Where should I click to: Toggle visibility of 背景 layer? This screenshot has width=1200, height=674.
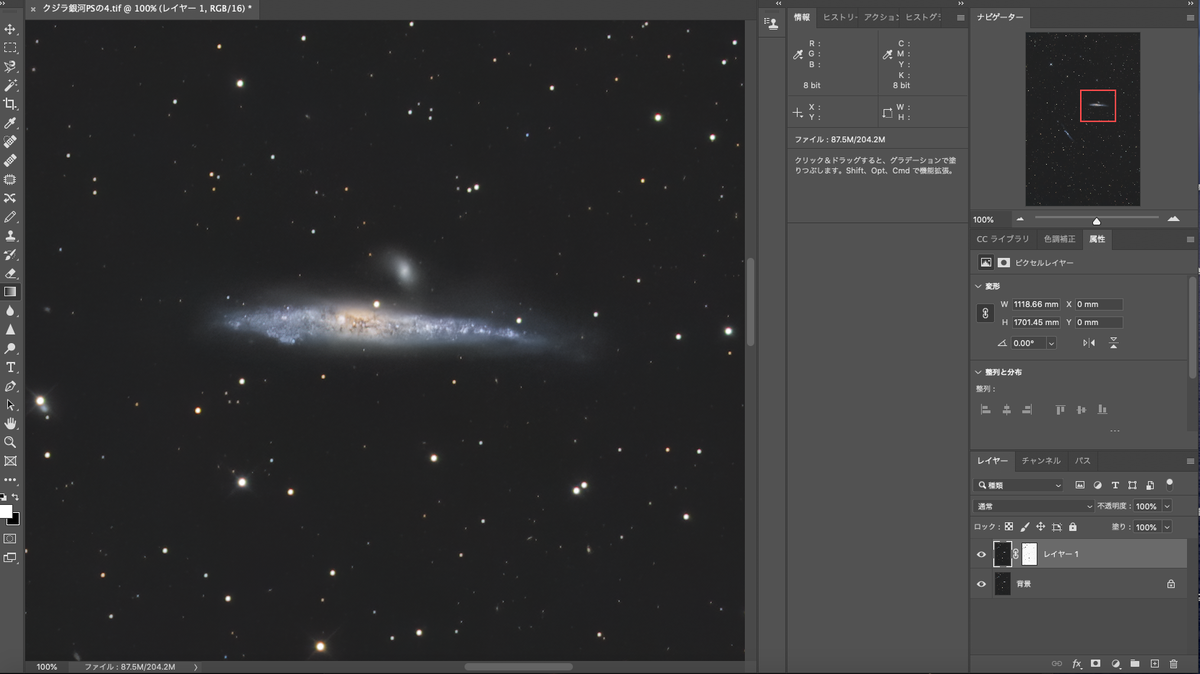981,584
